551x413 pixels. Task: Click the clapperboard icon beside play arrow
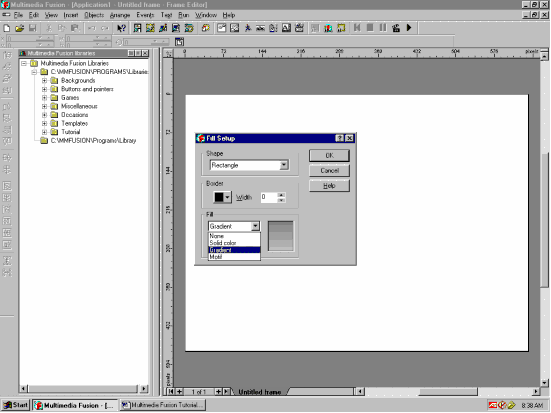click(396, 28)
